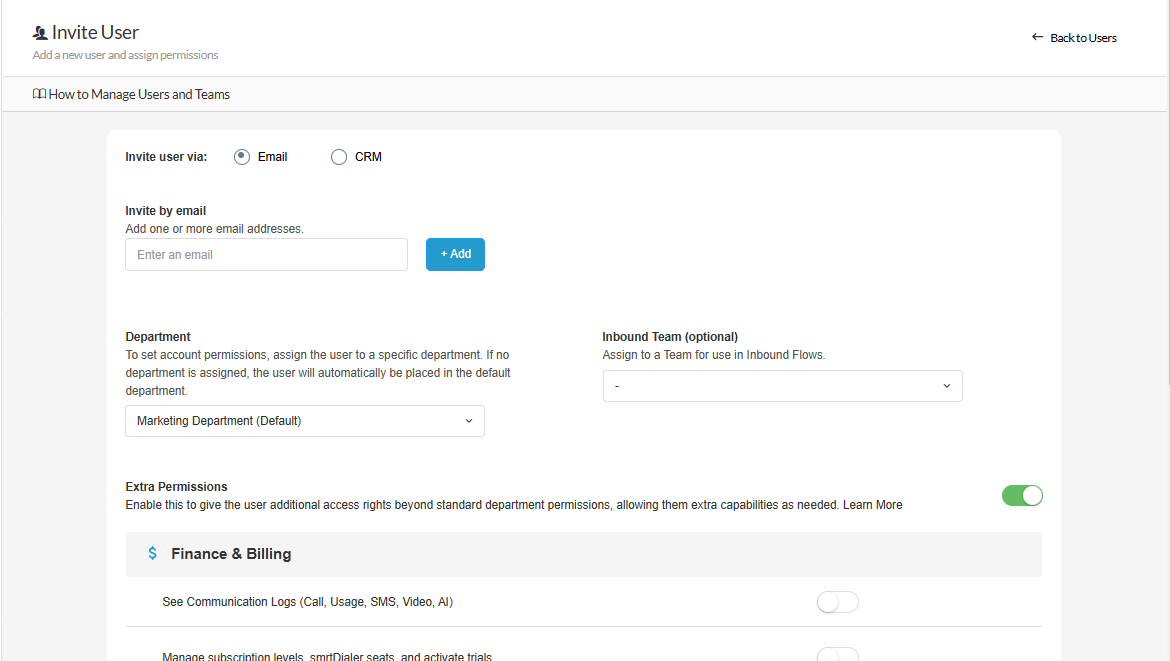Select the CRM invite radio button
The height and width of the screenshot is (661, 1170).
click(339, 157)
